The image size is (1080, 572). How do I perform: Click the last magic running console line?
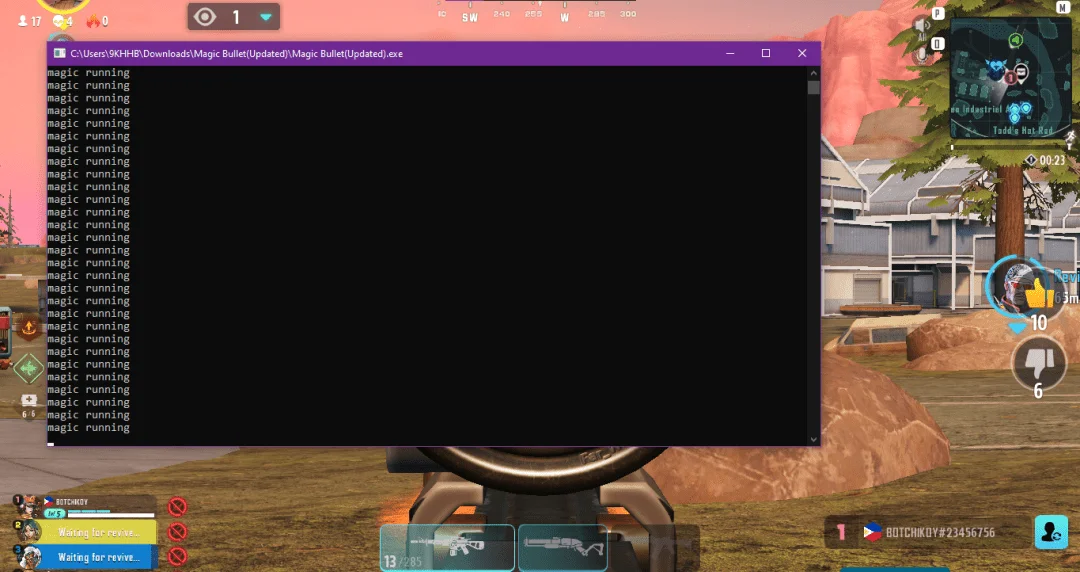[x=88, y=427]
